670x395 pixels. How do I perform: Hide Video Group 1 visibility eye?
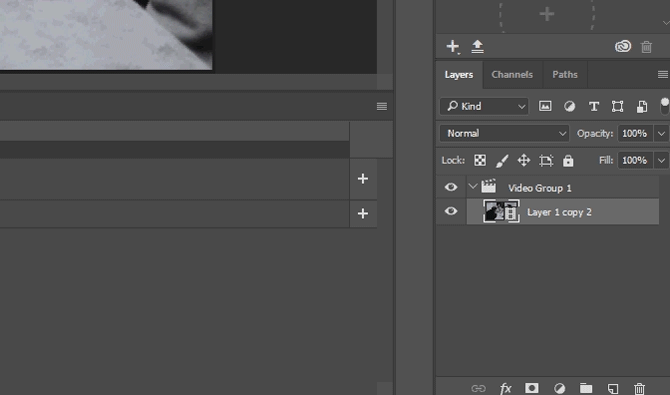(x=451, y=187)
